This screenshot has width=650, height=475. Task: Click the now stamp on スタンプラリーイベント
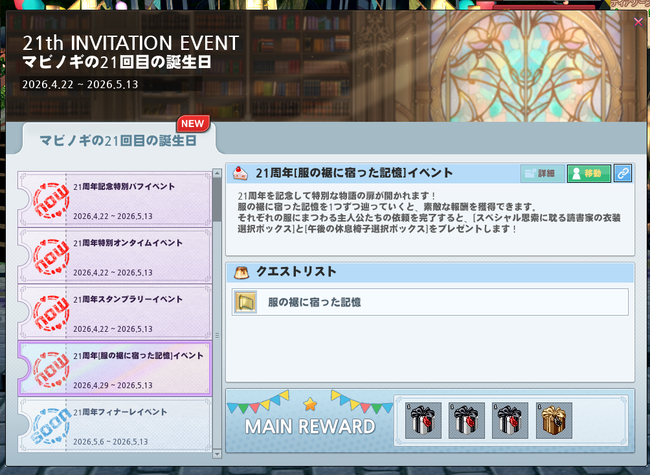pyautogui.click(x=51, y=313)
